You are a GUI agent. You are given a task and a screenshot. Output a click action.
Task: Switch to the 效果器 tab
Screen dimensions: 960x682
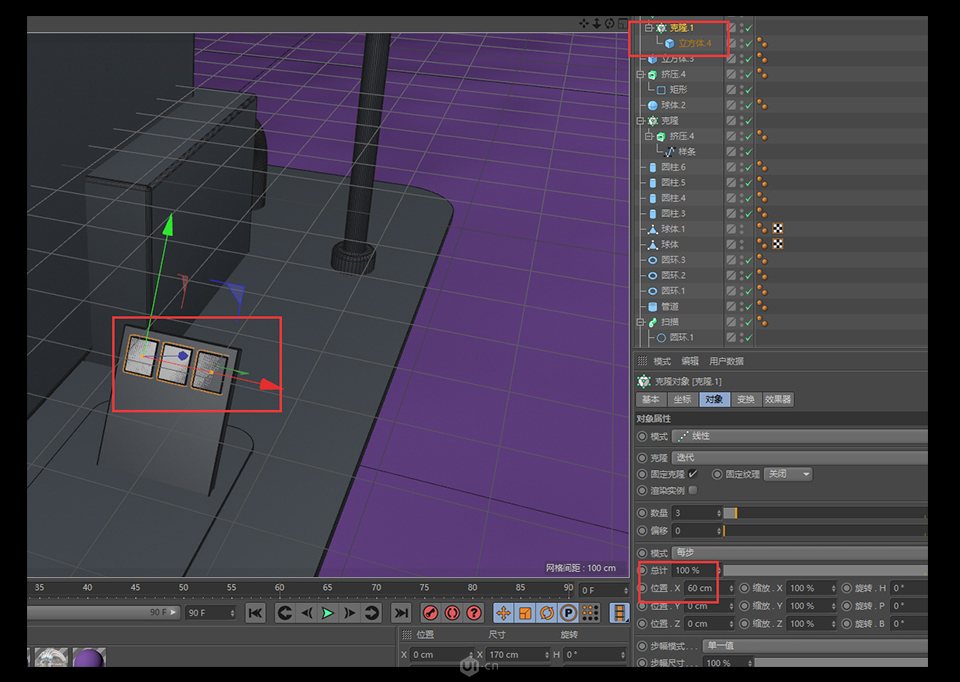coord(778,400)
